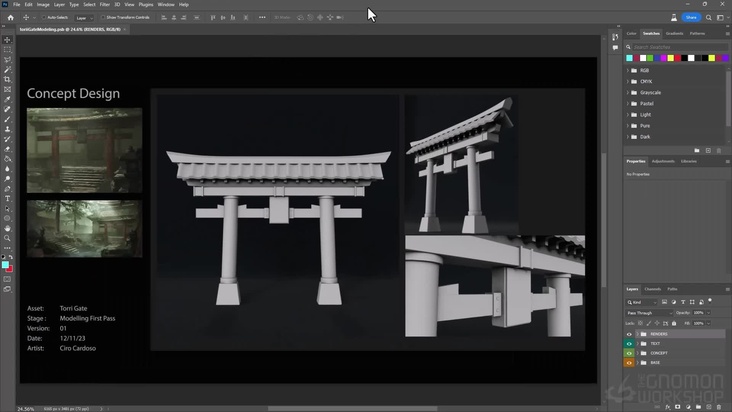
Task: Expand the RGB swatch folder
Action: (x=628, y=70)
